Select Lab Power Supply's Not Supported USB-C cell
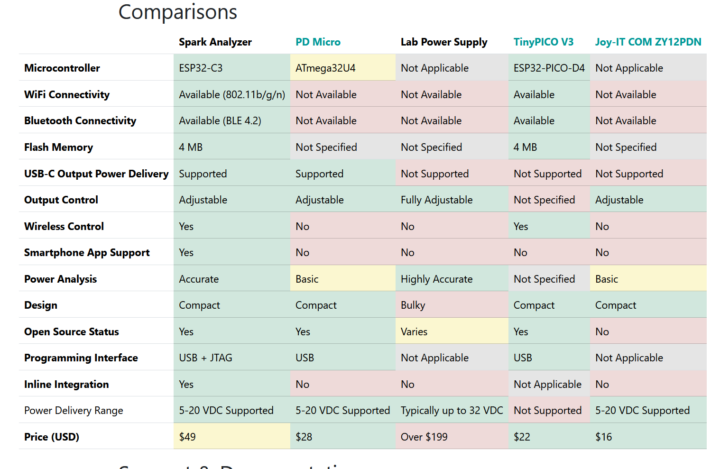The height and width of the screenshot is (469, 720). pos(452,174)
